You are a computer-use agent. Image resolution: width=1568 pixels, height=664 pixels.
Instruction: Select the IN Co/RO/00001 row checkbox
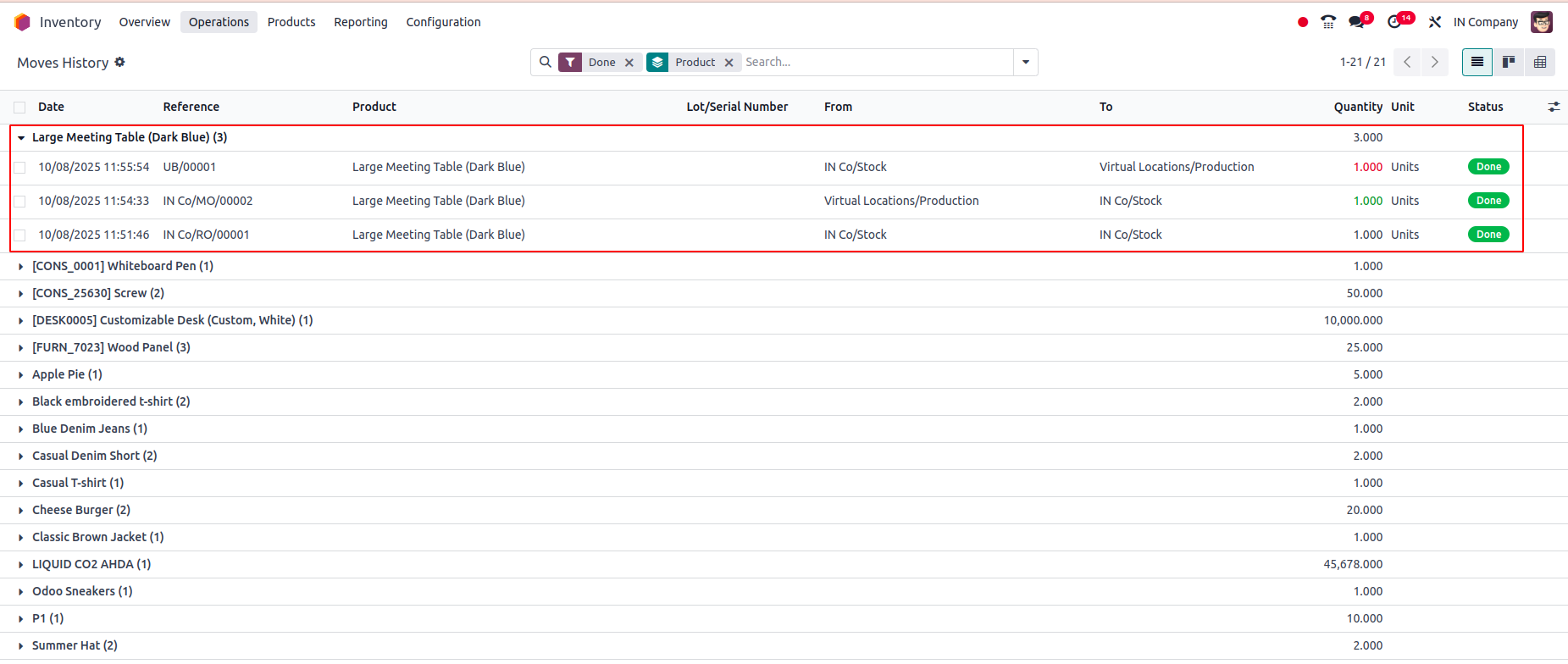coord(19,235)
